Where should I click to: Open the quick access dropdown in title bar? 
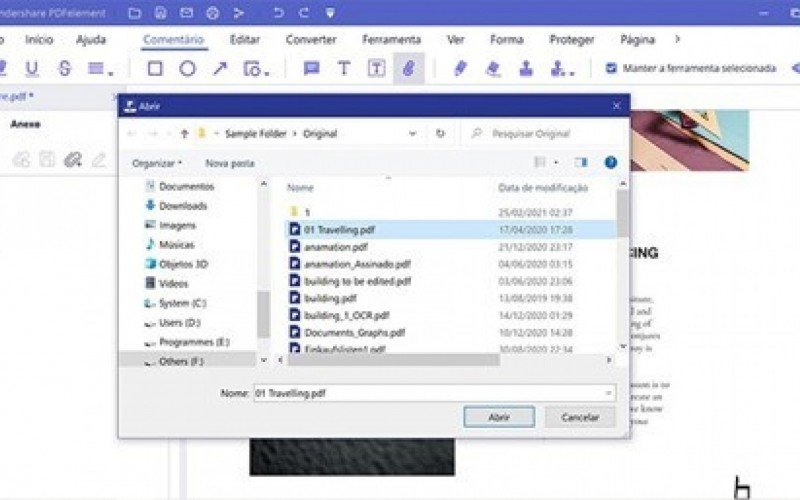[330, 13]
